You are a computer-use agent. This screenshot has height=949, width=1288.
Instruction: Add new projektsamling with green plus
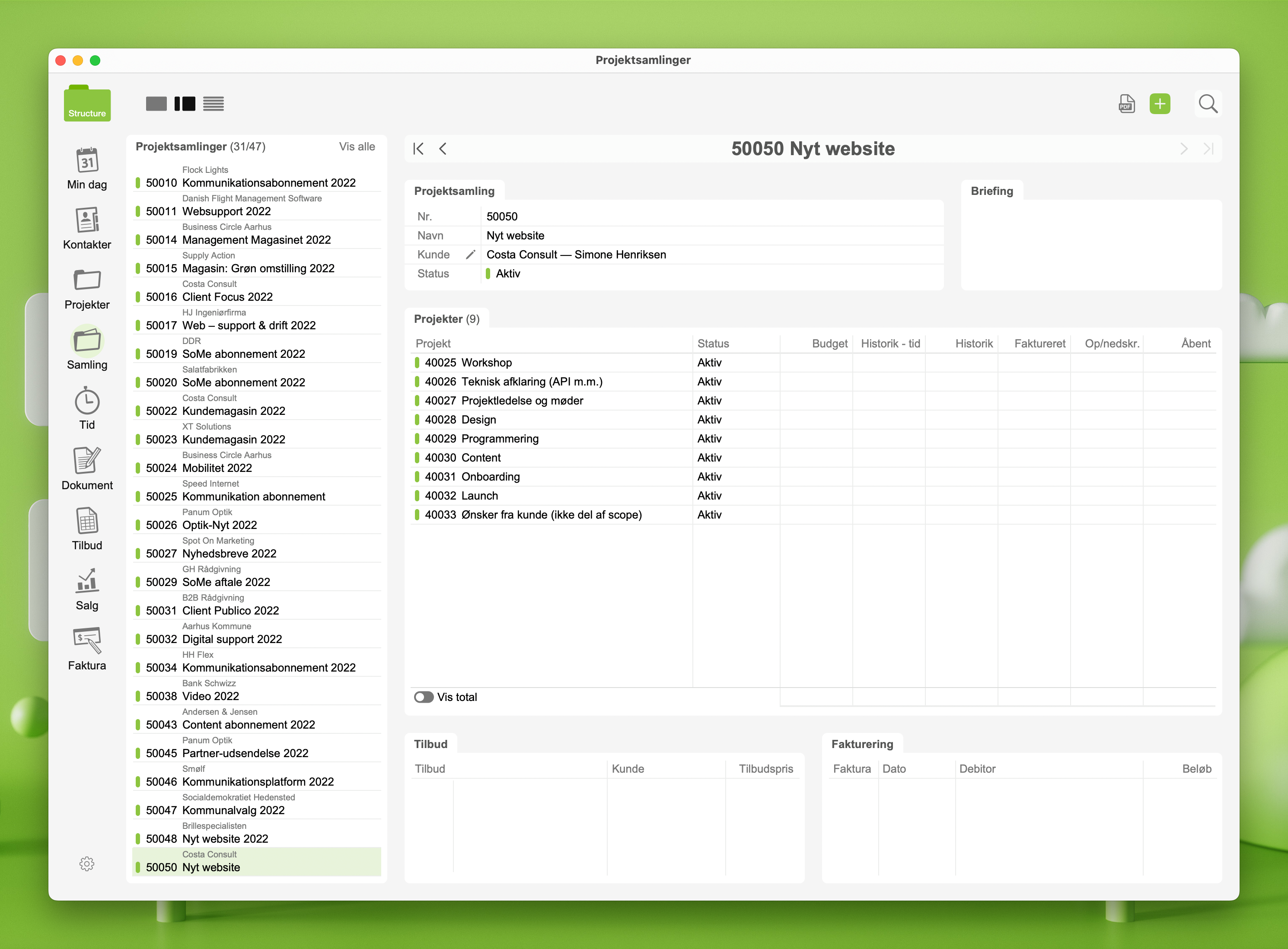(1159, 104)
